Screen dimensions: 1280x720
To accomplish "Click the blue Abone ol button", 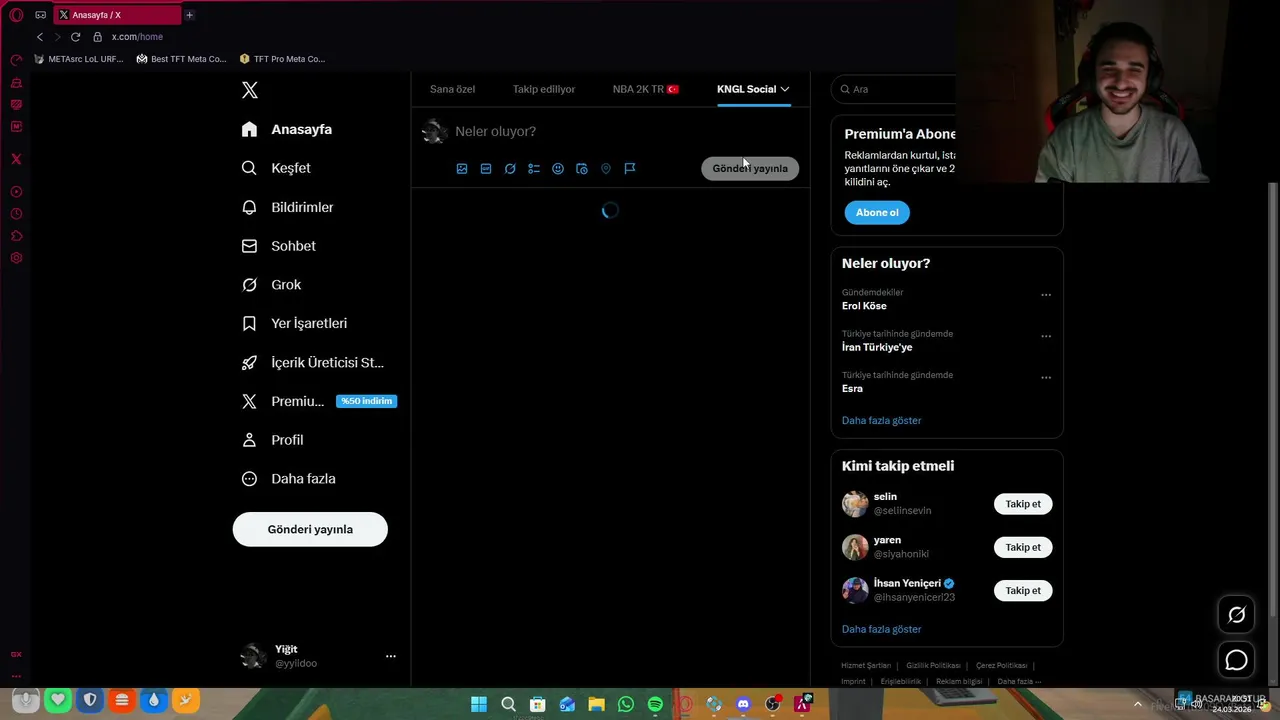I will click(877, 212).
